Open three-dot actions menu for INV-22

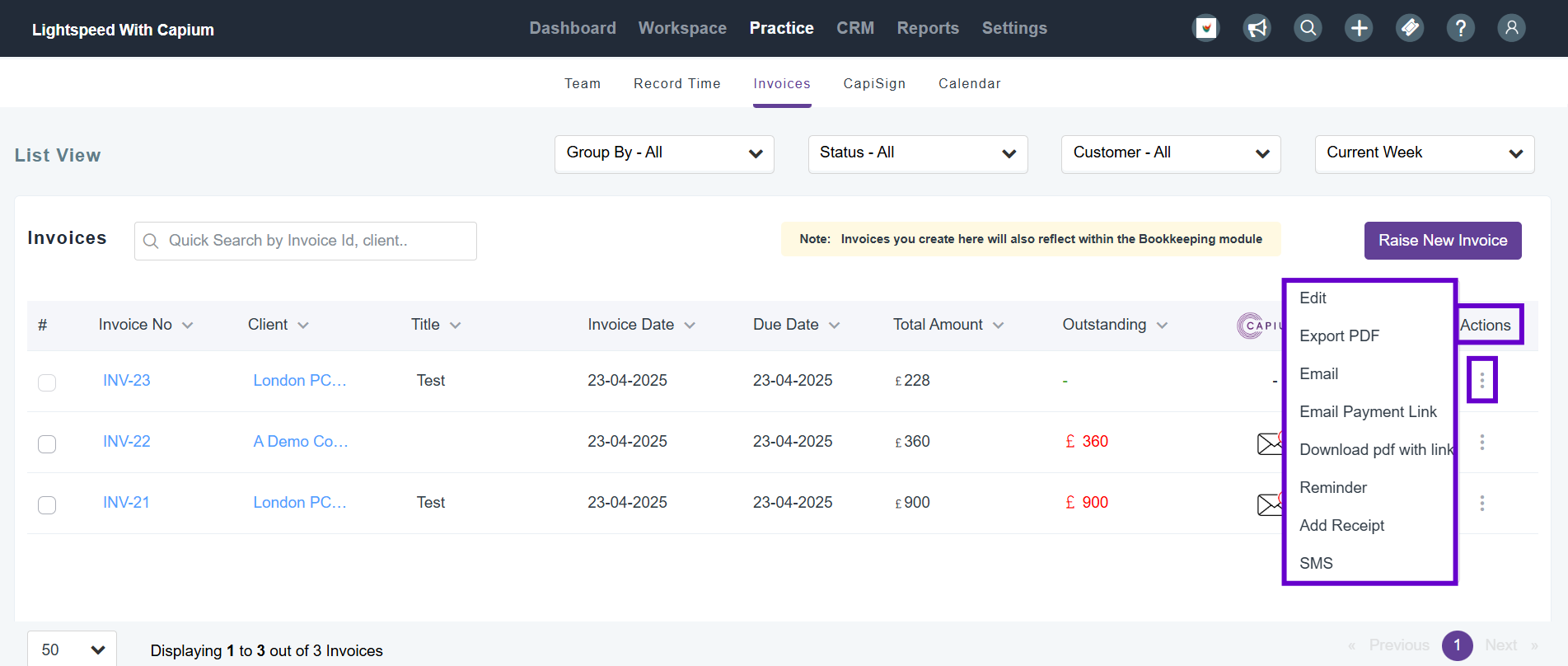1482,443
